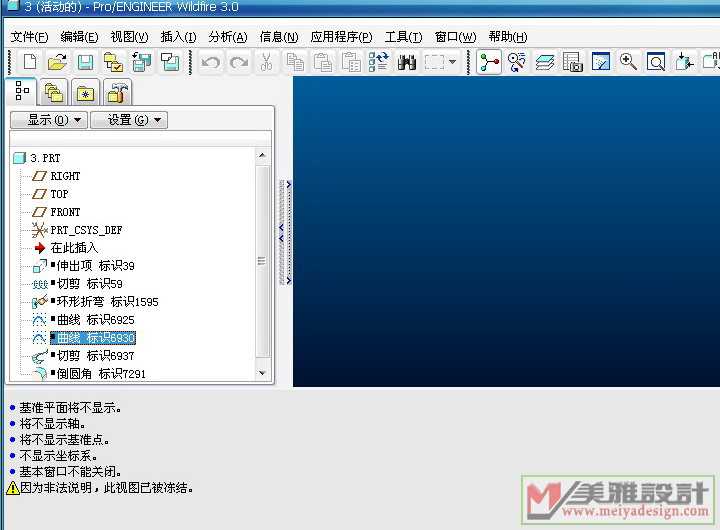Open the layers icon in toolbar
The width and height of the screenshot is (720, 530).
pyautogui.click(x=545, y=62)
